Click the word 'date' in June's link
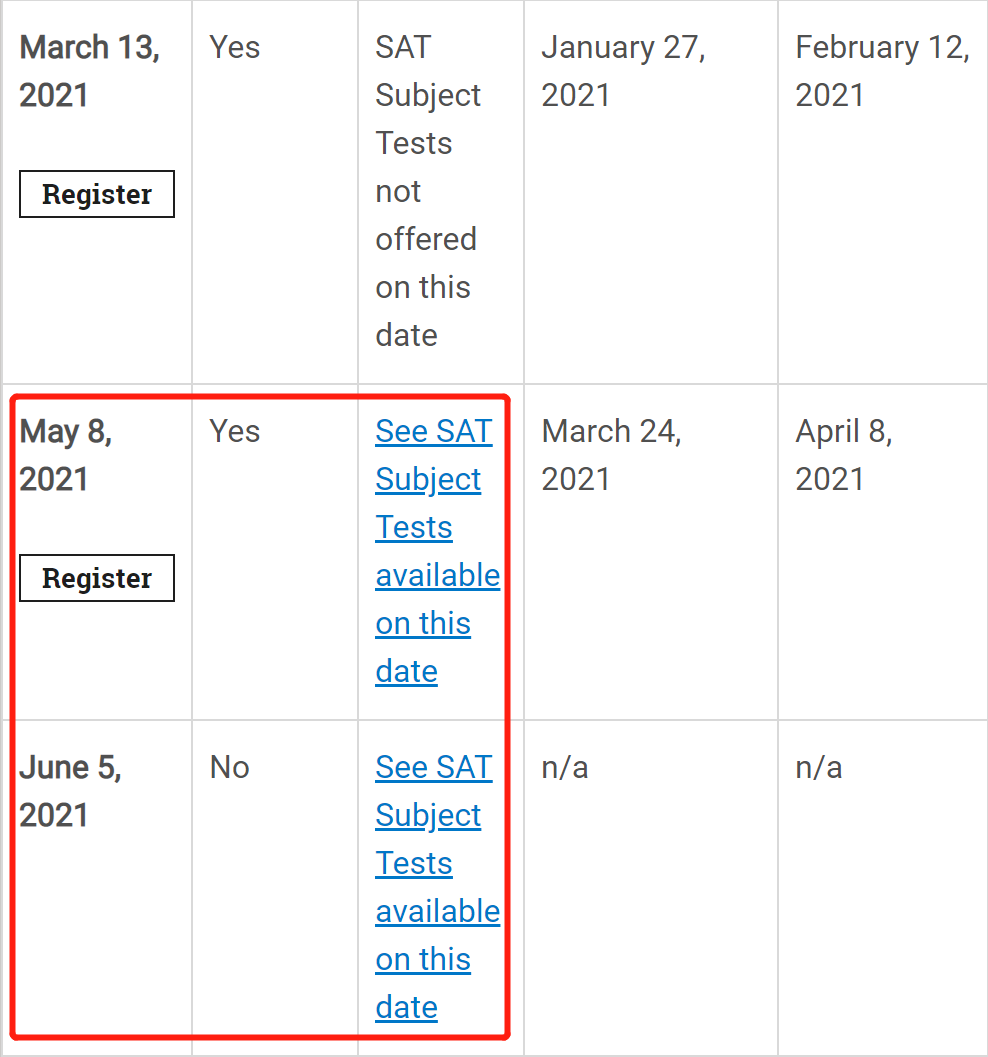This screenshot has width=988, height=1057. tap(406, 1007)
